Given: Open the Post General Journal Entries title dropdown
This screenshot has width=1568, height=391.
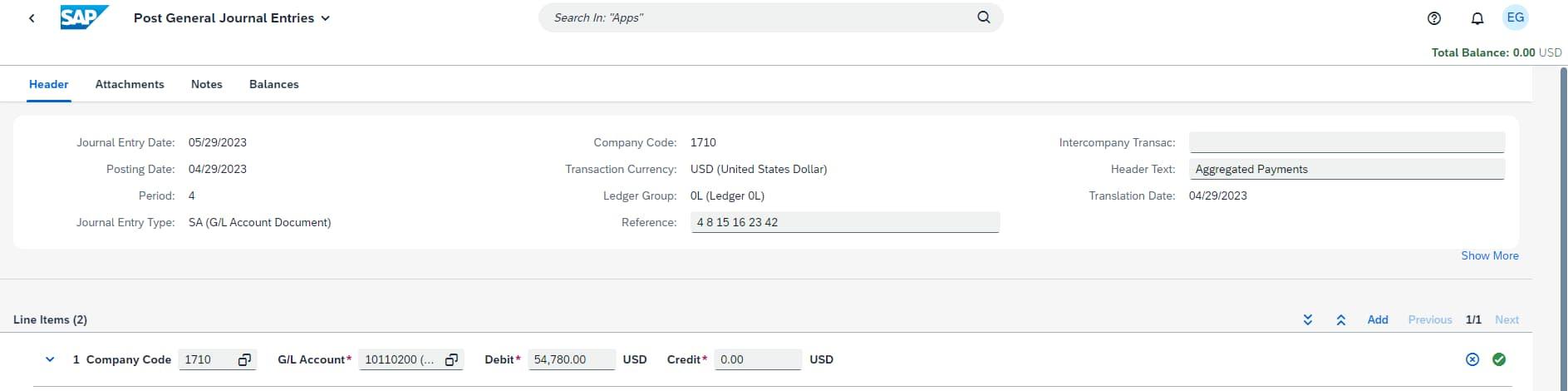Looking at the screenshot, I should coord(326,18).
